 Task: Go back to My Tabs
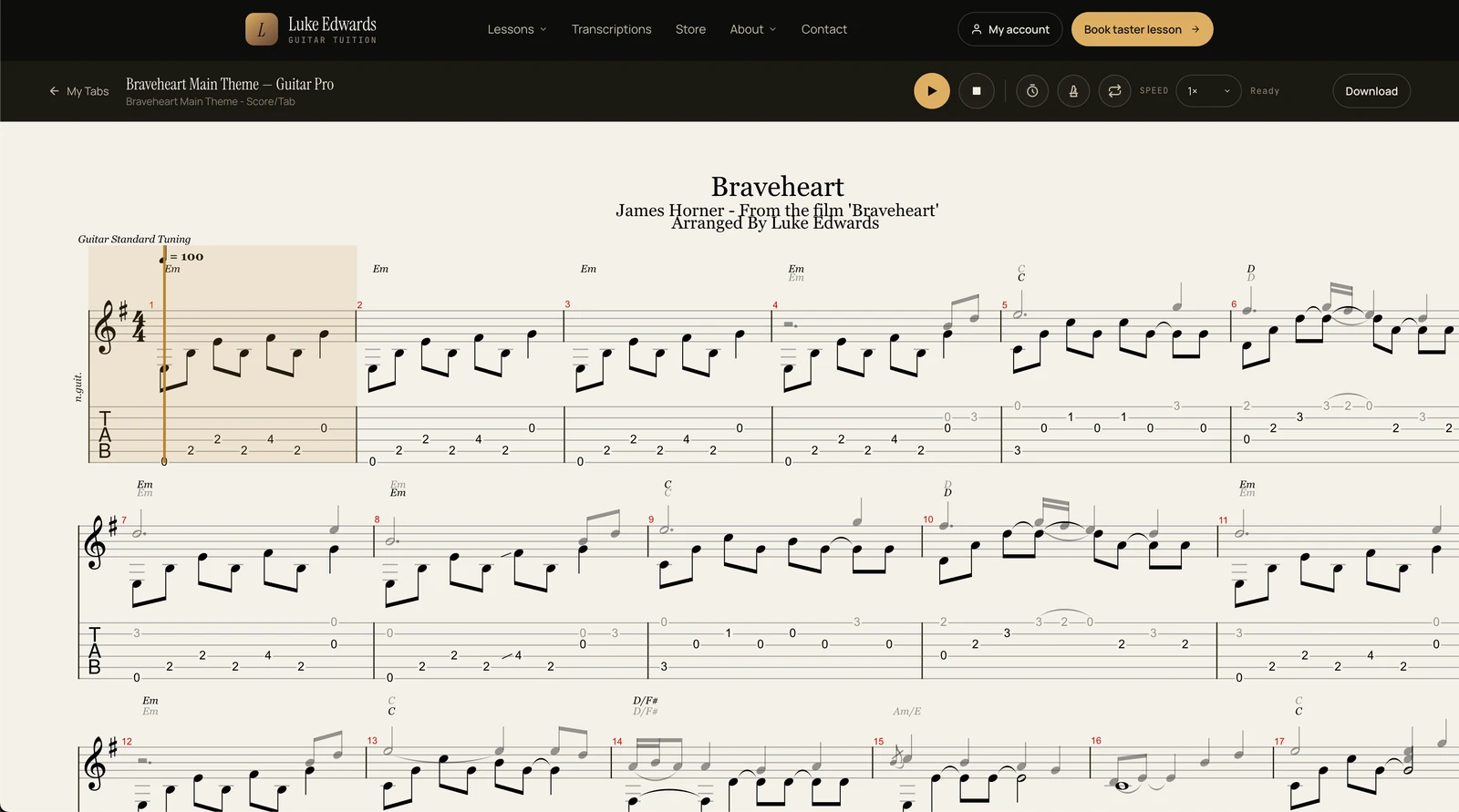pos(79,91)
